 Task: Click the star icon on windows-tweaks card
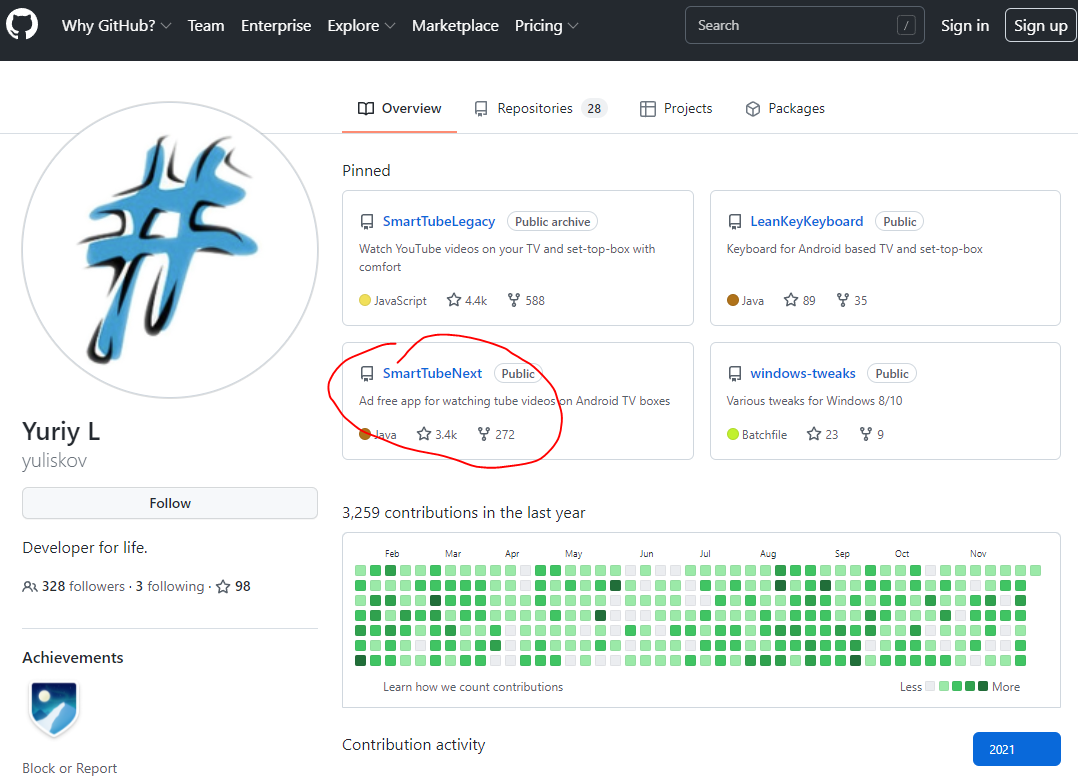click(814, 434)
